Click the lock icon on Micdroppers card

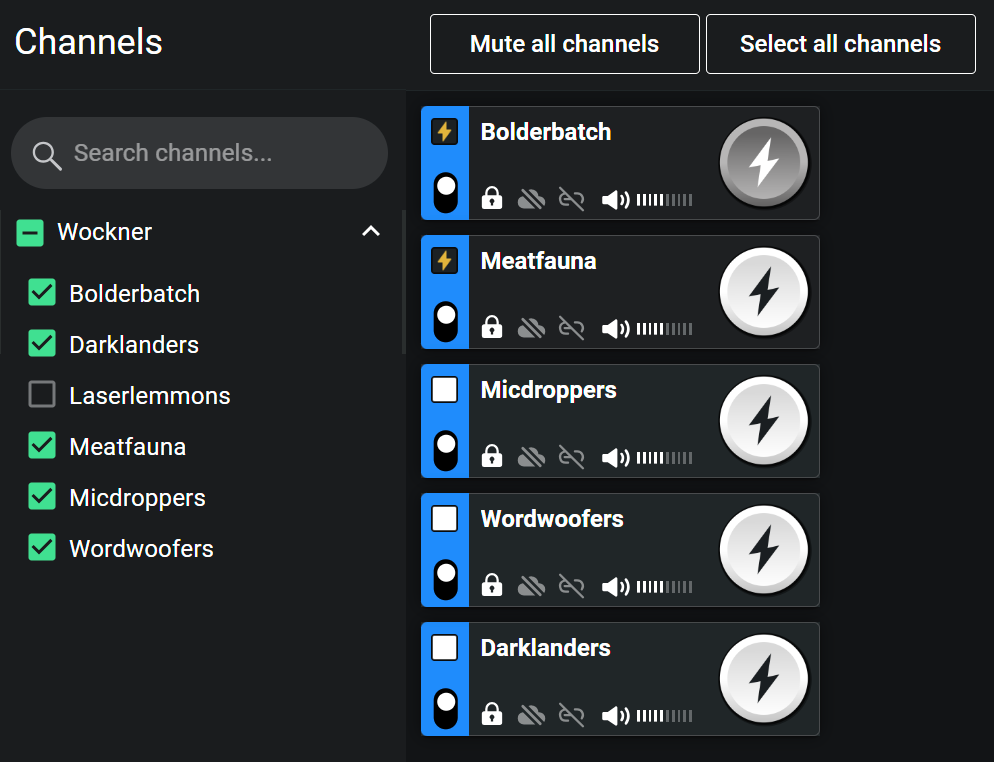(491, 456)
